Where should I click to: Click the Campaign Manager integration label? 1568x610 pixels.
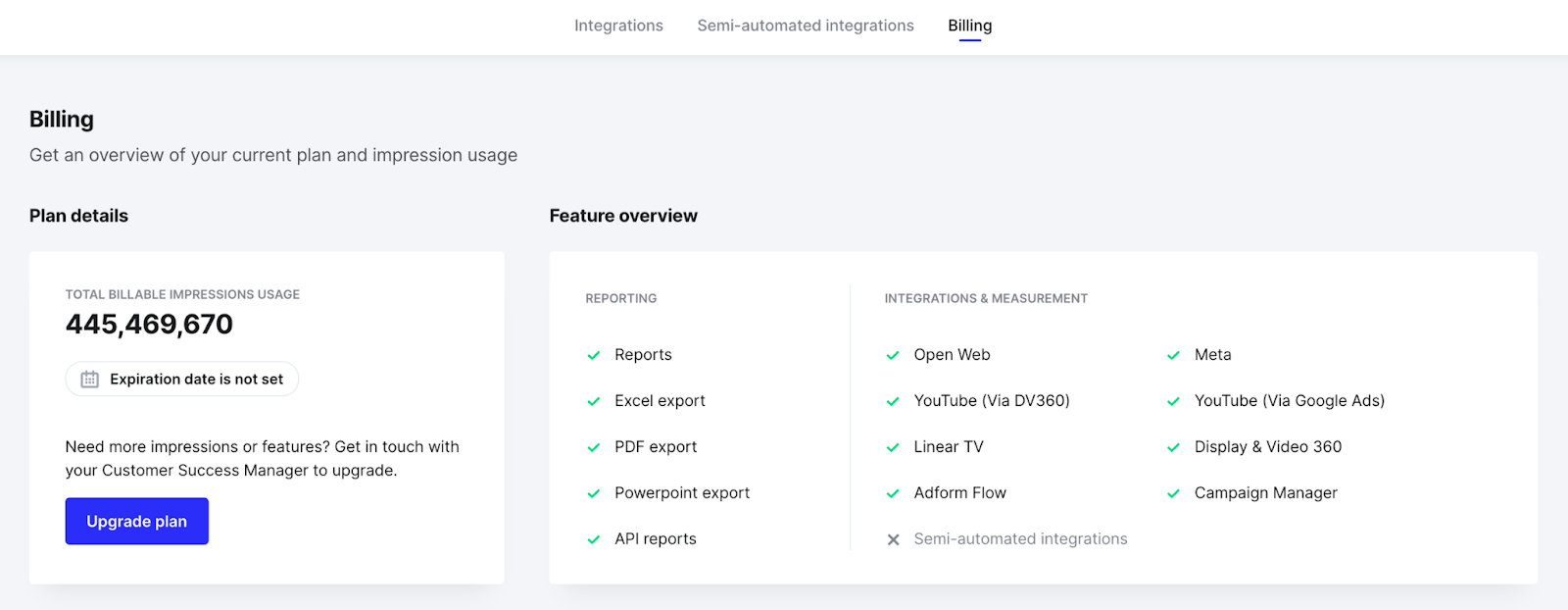tap(1265, 493)
